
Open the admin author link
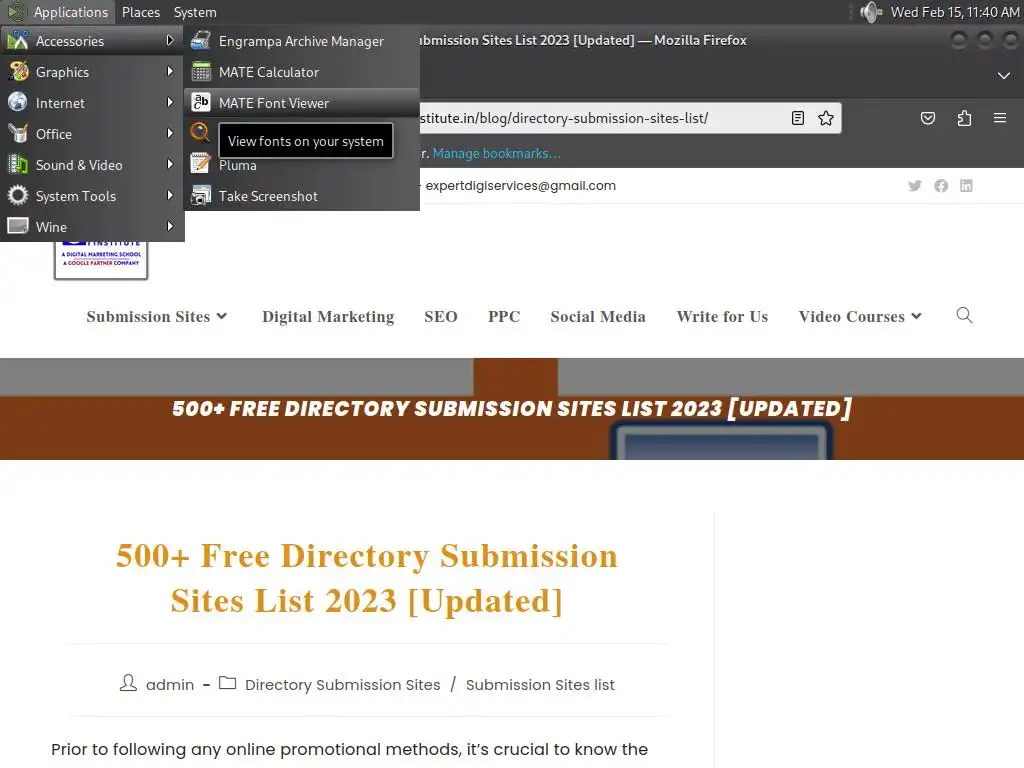(170, 684)
